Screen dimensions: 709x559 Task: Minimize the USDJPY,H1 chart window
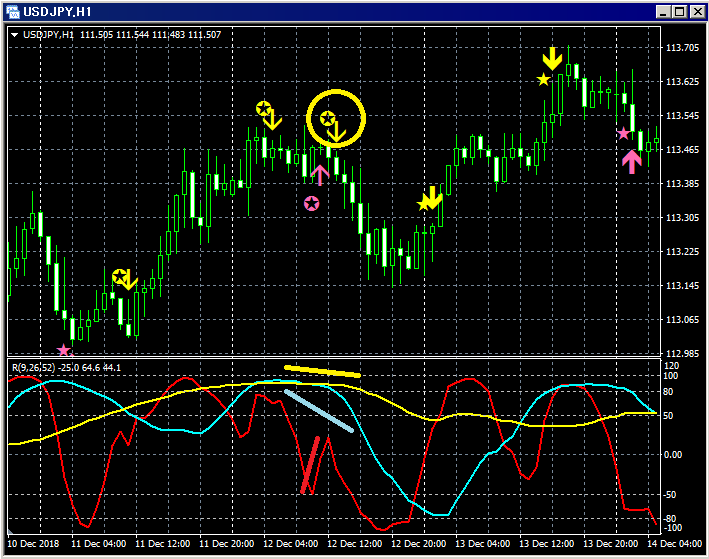(663, 12)
